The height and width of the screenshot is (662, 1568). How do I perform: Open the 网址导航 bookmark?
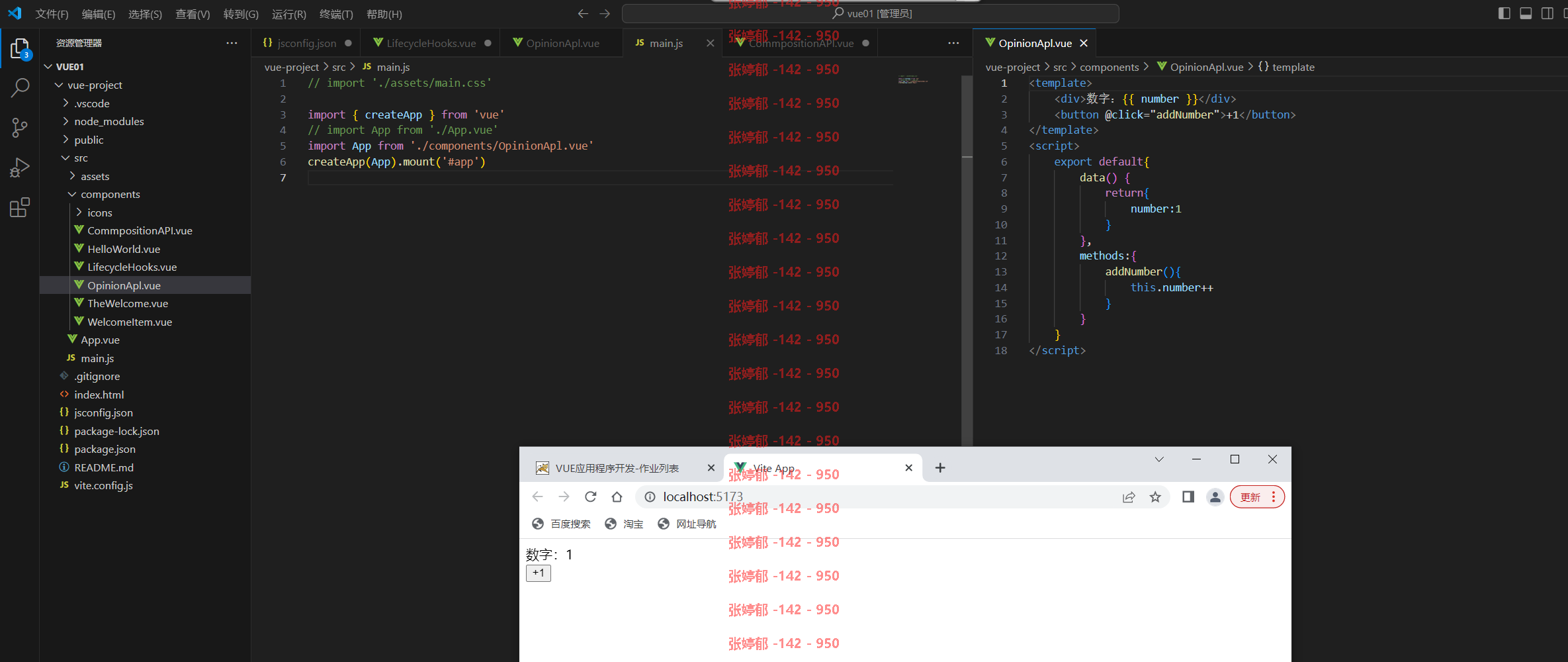click(x=687, y=524)
